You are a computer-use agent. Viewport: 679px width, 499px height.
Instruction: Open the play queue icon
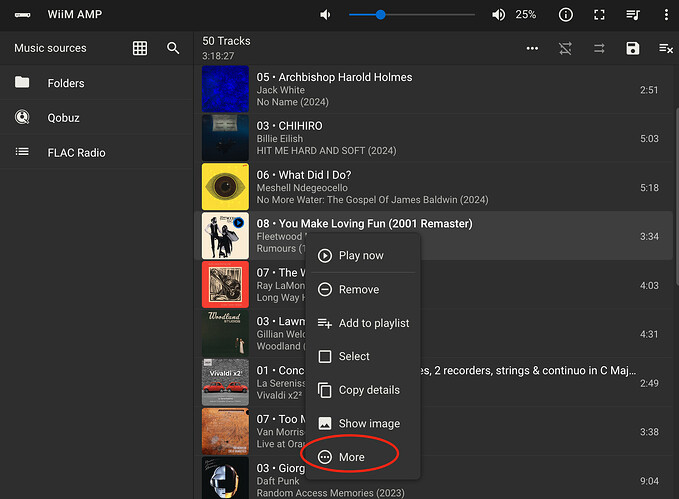633,15
